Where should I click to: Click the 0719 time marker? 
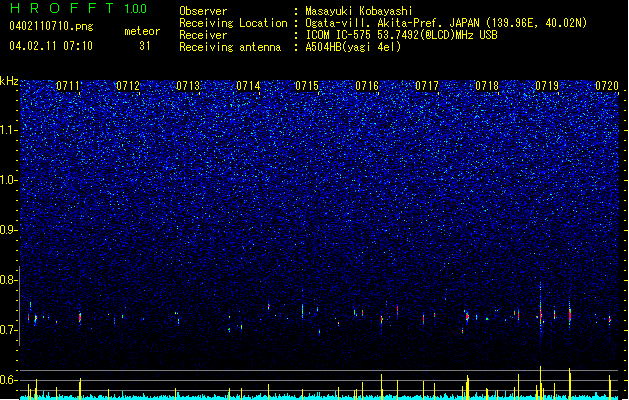click(547, 86)
